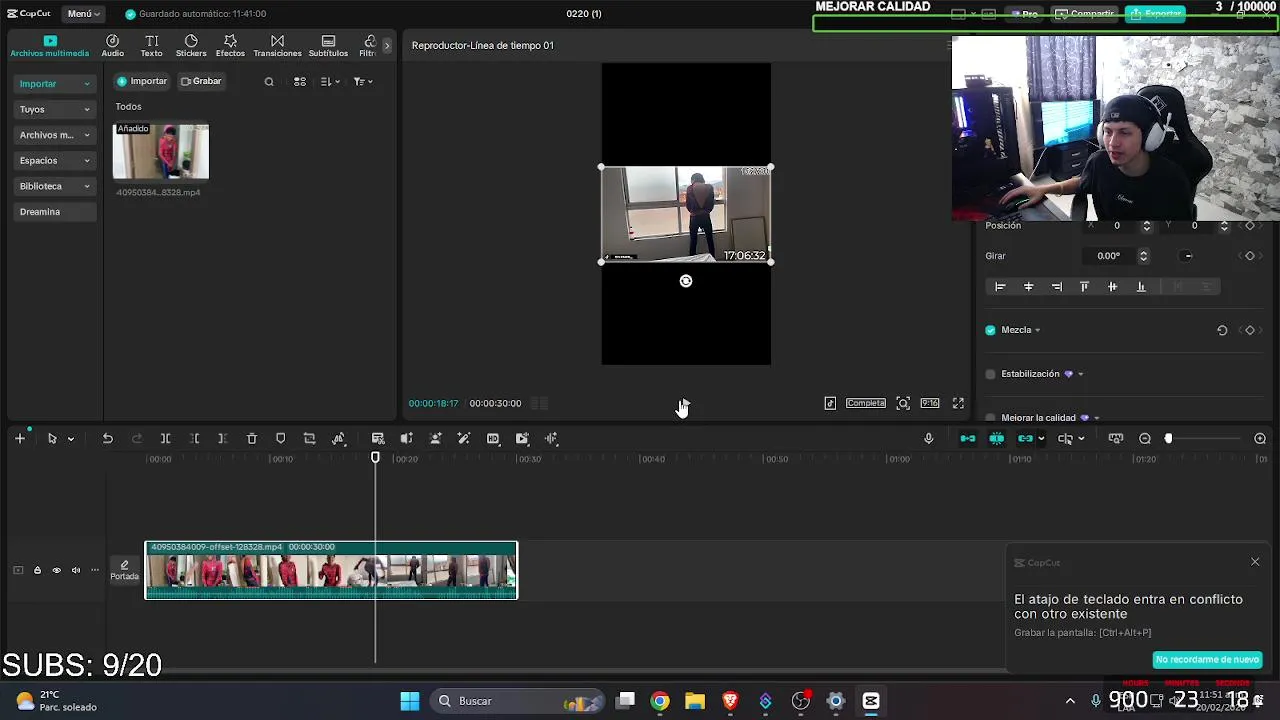This screenshot has height=720, width=1280.
Task: Open the Menú dropdown at top left
Action: point(83,14)
